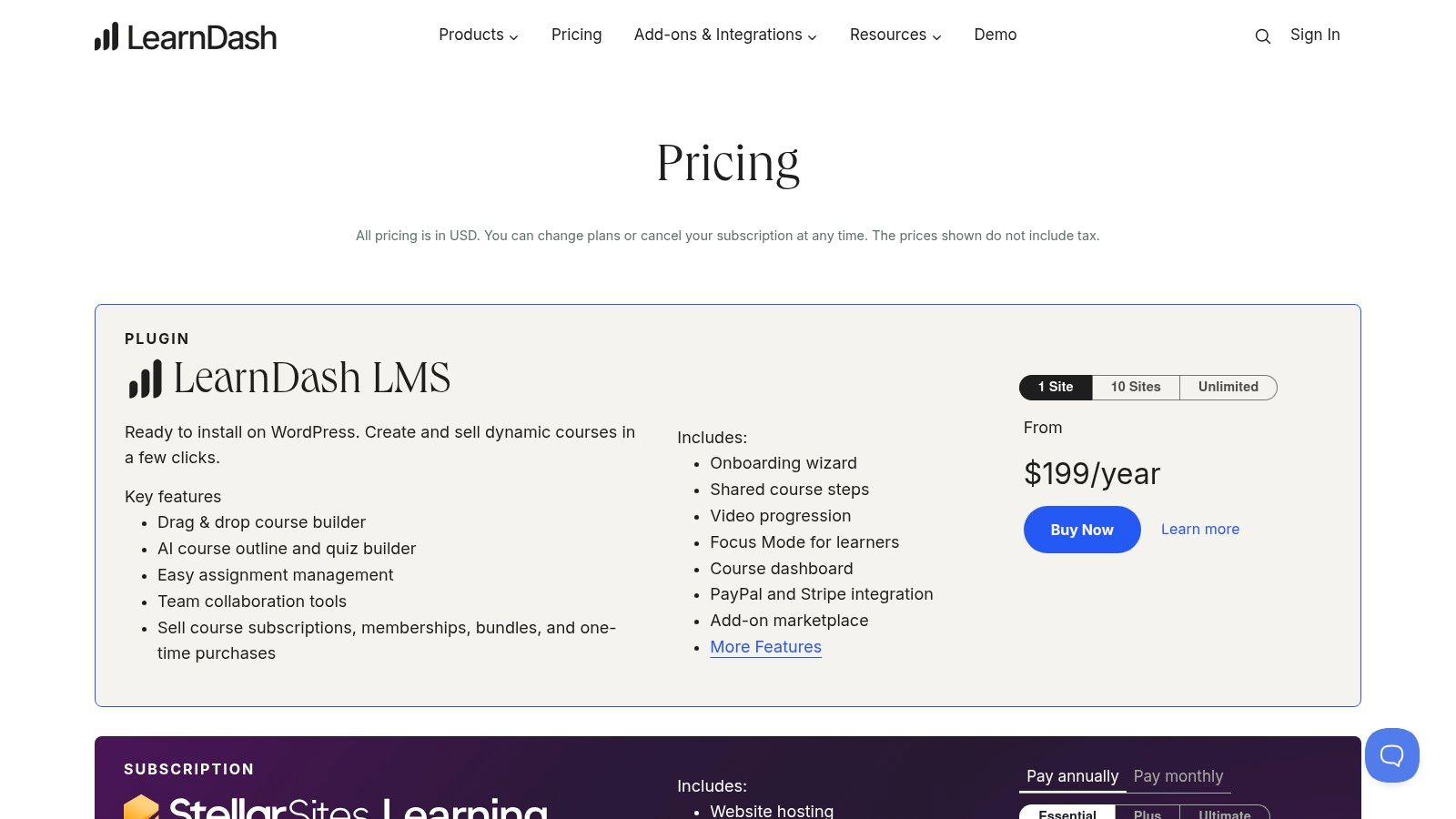Expand the Products dropdown menu
The width and height of the screenshot is (1456, 819).
(478, 35)
